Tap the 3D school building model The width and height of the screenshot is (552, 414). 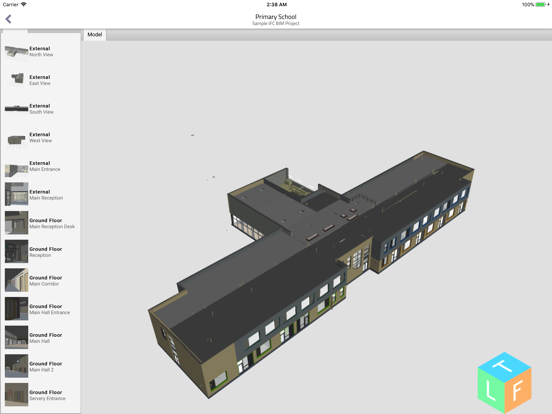pos(311,274)
